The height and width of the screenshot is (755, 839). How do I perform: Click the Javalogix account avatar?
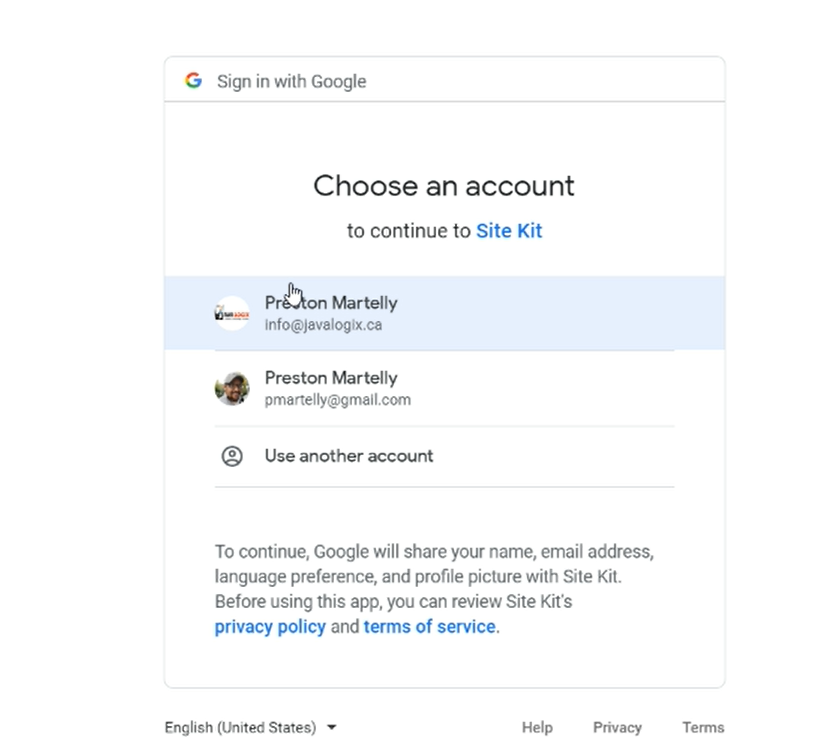[232, 313]
